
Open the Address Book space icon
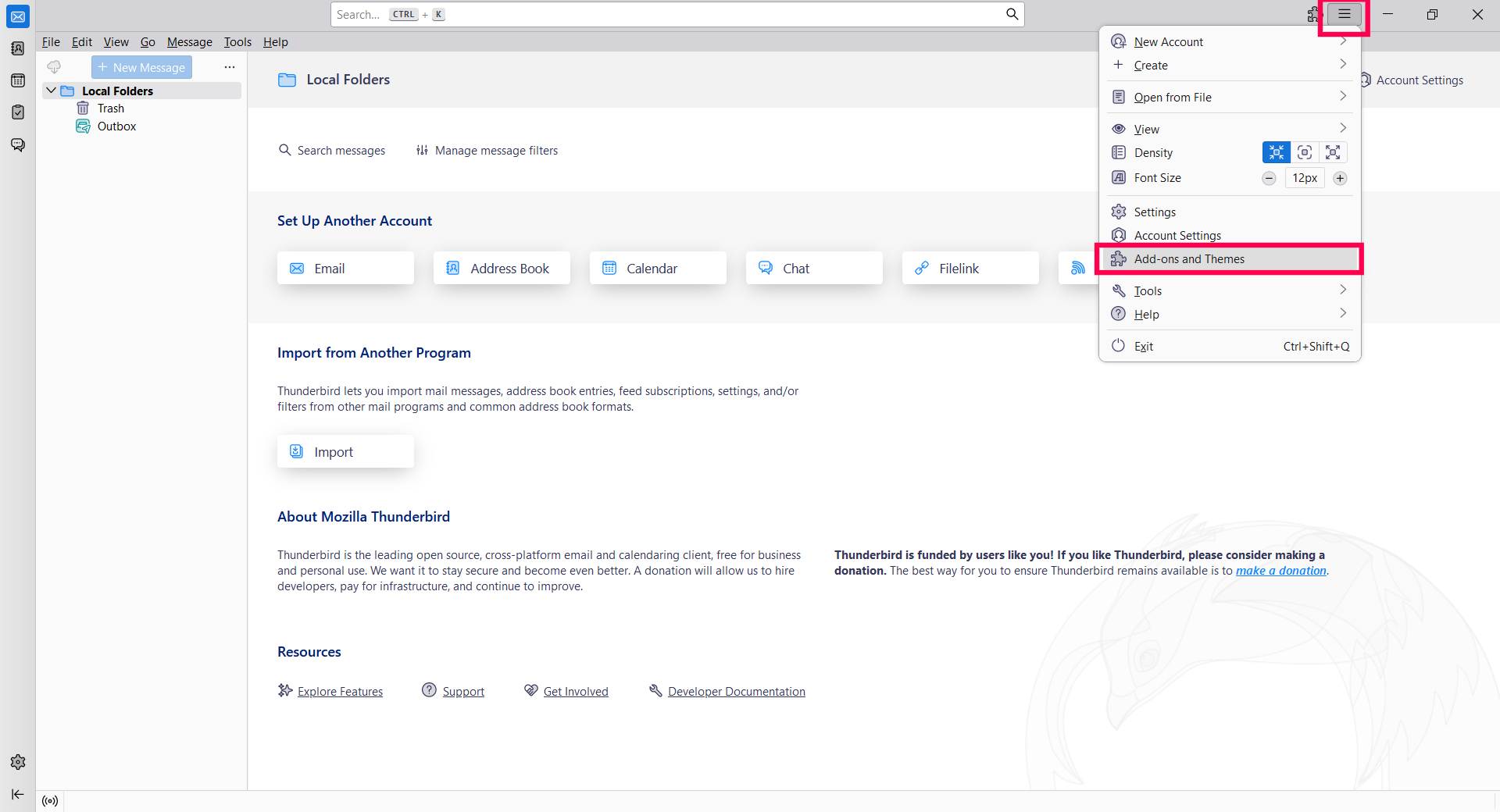point(18,48)
